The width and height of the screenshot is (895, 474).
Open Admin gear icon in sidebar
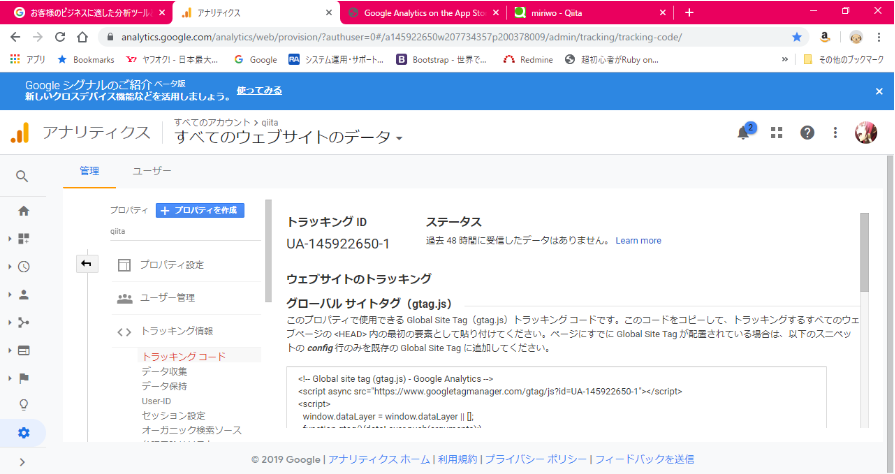[23, 433]
